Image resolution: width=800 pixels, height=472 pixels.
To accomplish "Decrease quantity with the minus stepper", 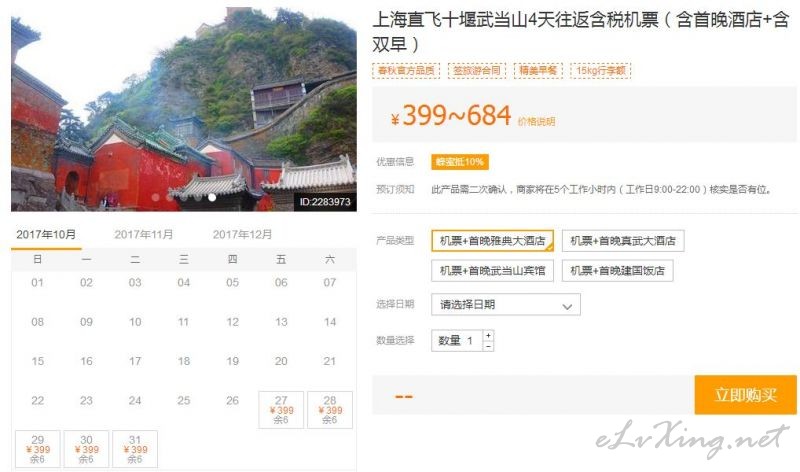I will pyautogui.click(x=488, y=346).
